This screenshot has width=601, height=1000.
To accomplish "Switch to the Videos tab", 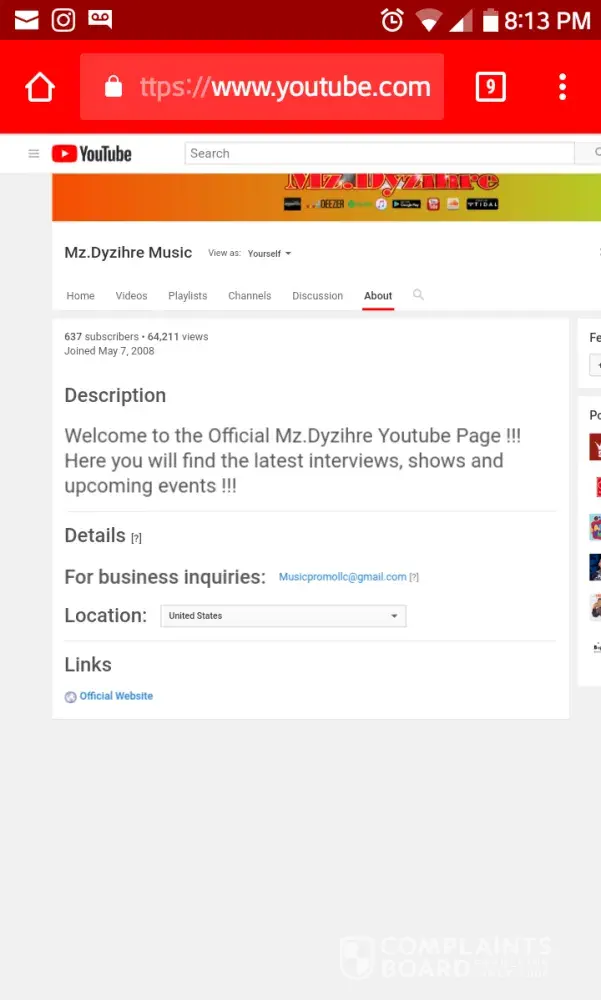I will coord(131,296).
